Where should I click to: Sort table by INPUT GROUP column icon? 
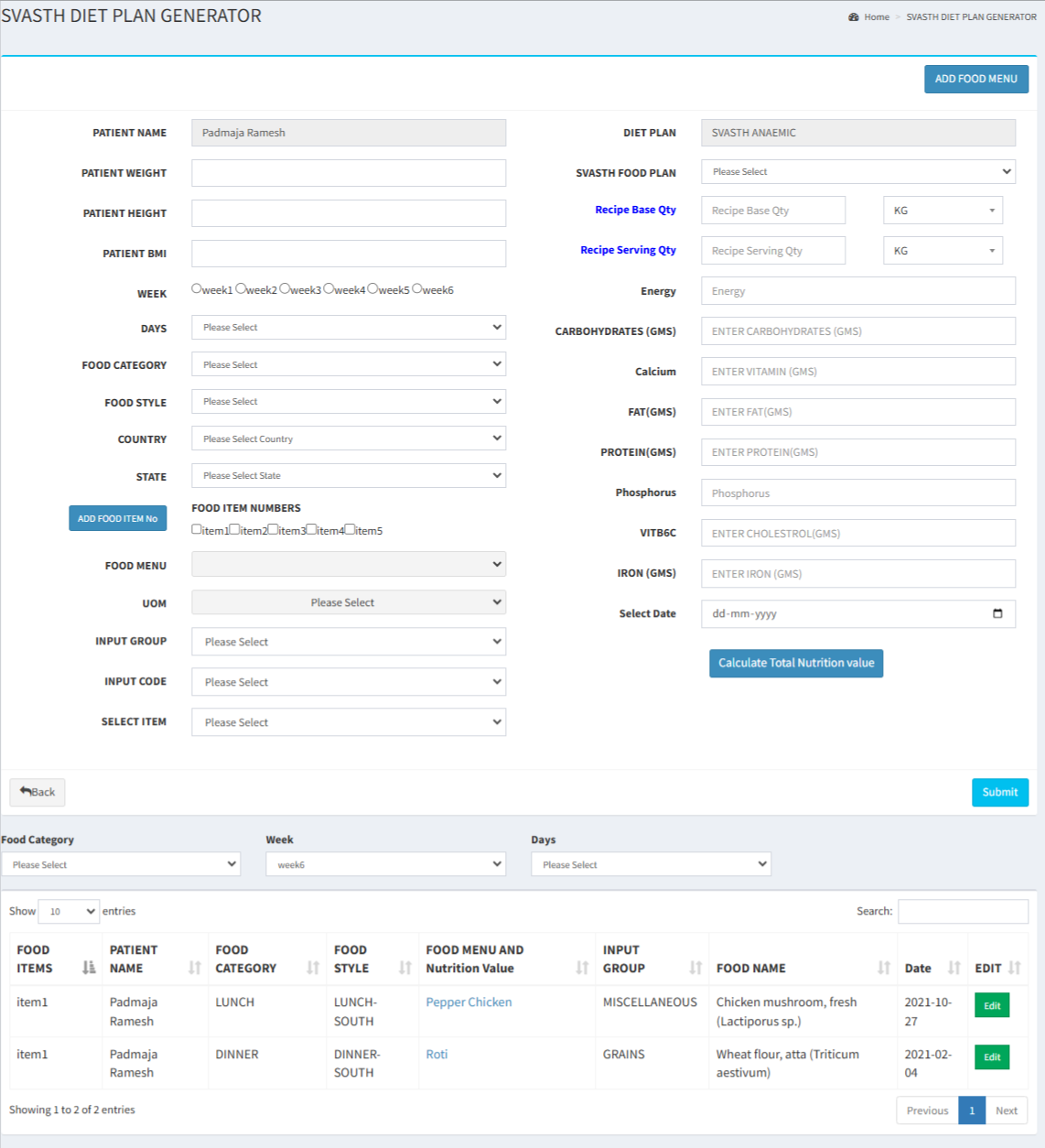pyautogui.click(x=695, y=968)
